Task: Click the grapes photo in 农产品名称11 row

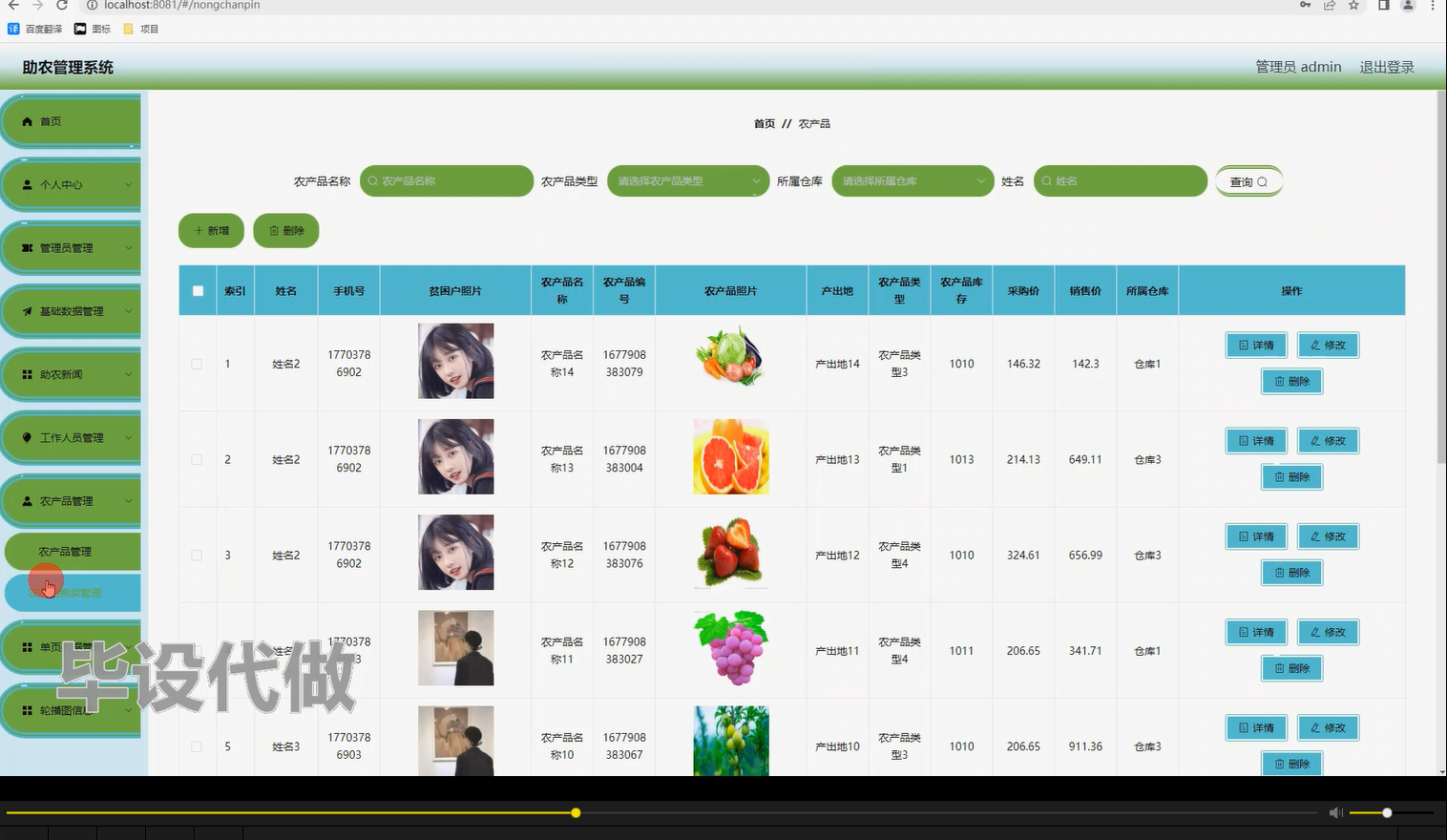Action: click(731, 648)
